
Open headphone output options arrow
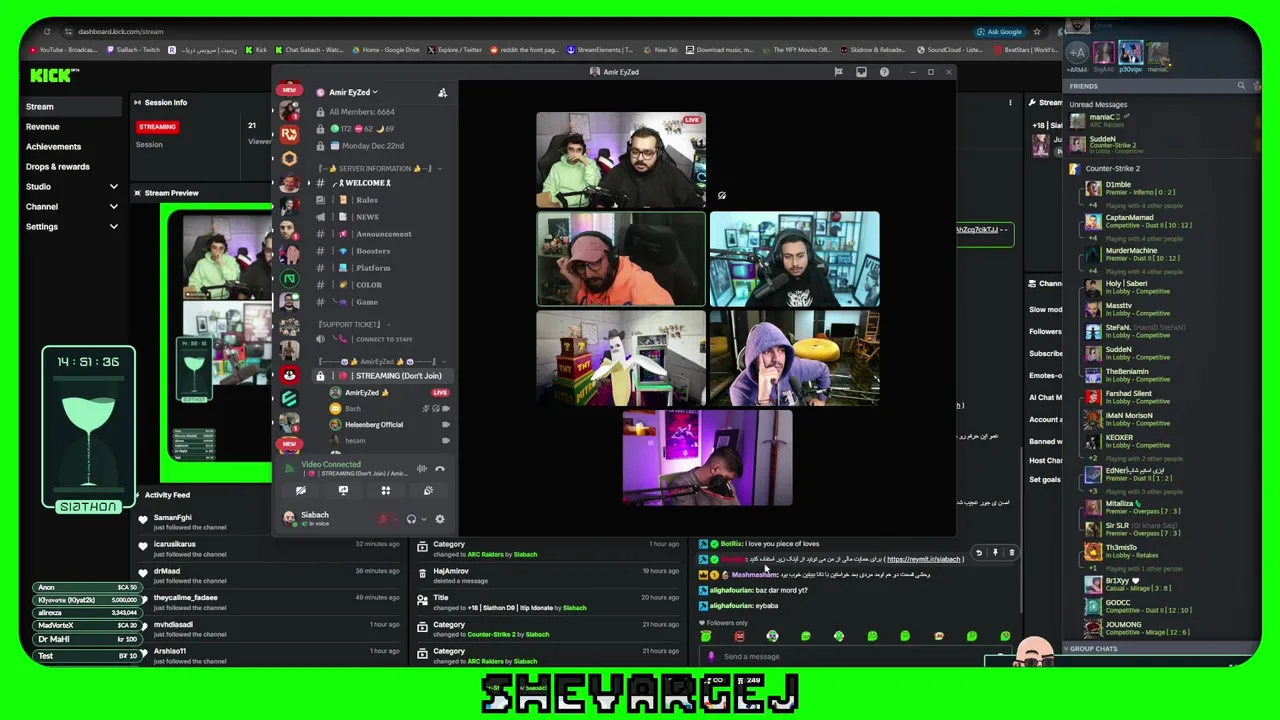pos(423,519)
